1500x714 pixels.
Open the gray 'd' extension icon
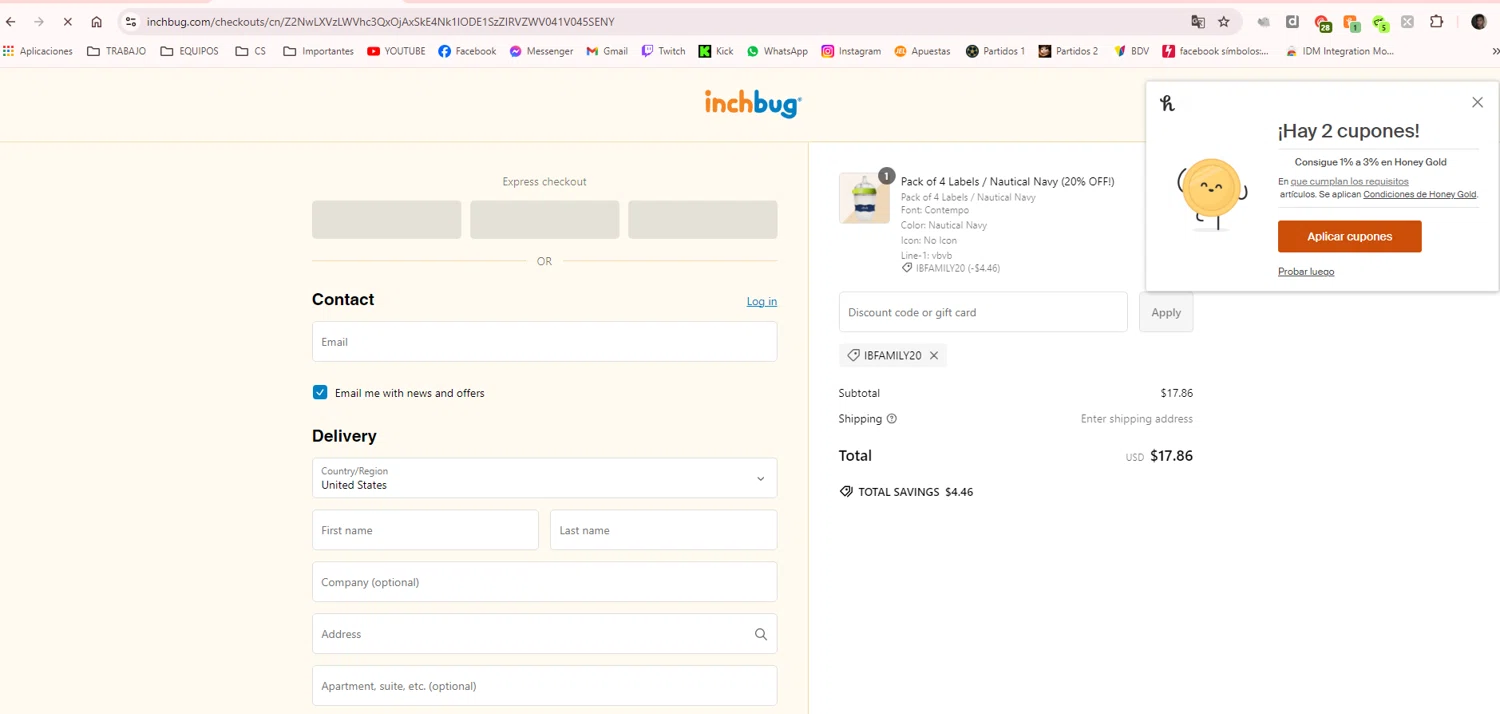[x=1292, y=22]
